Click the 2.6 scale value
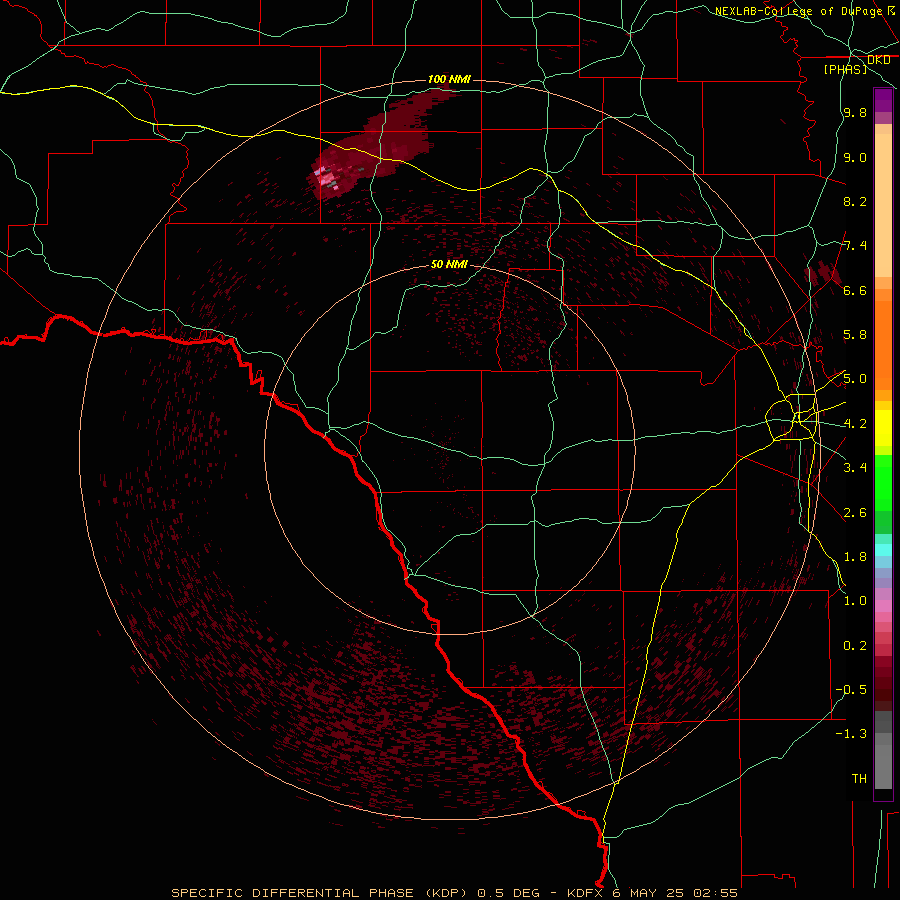900x900 pixels. coord(855,513)
